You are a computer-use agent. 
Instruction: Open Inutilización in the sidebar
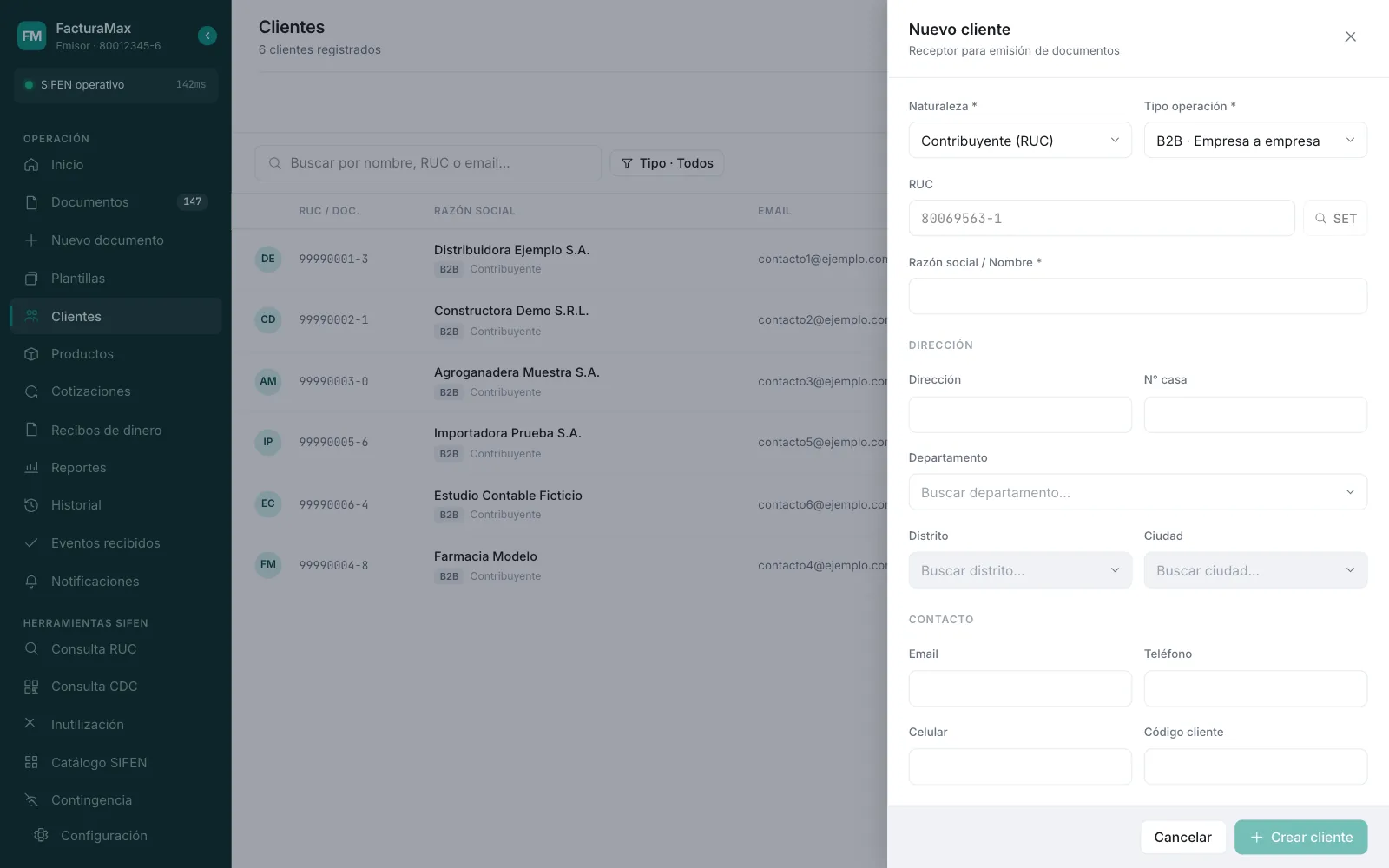[x=115, y=725]
